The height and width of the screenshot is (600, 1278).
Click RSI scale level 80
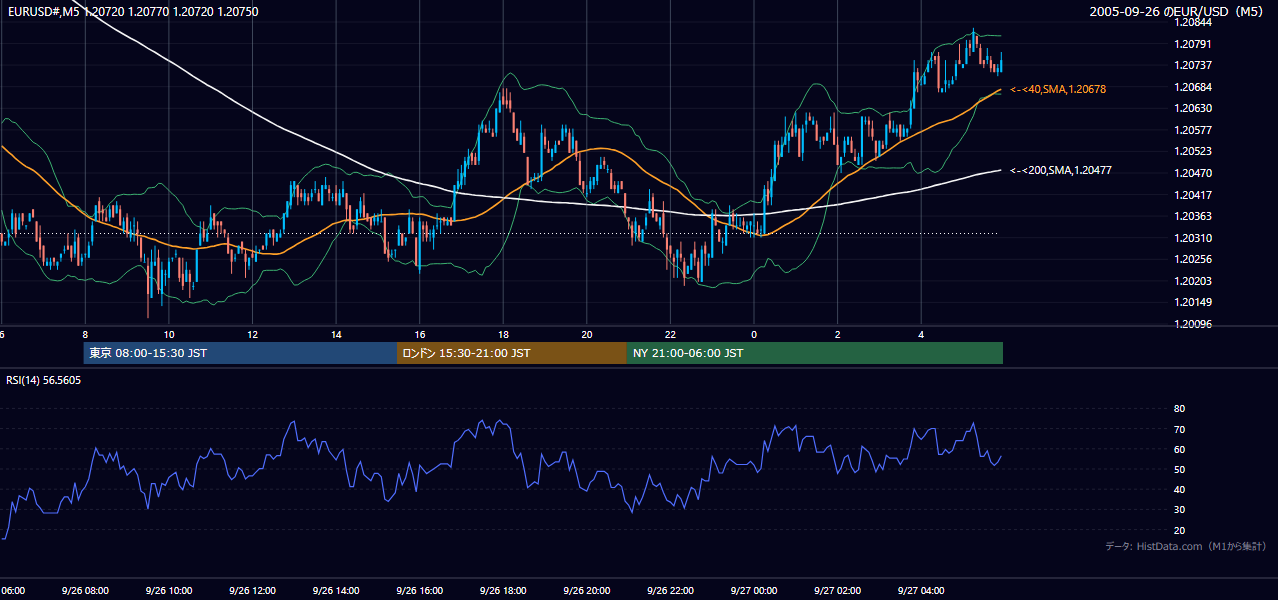pos(1179,409)
